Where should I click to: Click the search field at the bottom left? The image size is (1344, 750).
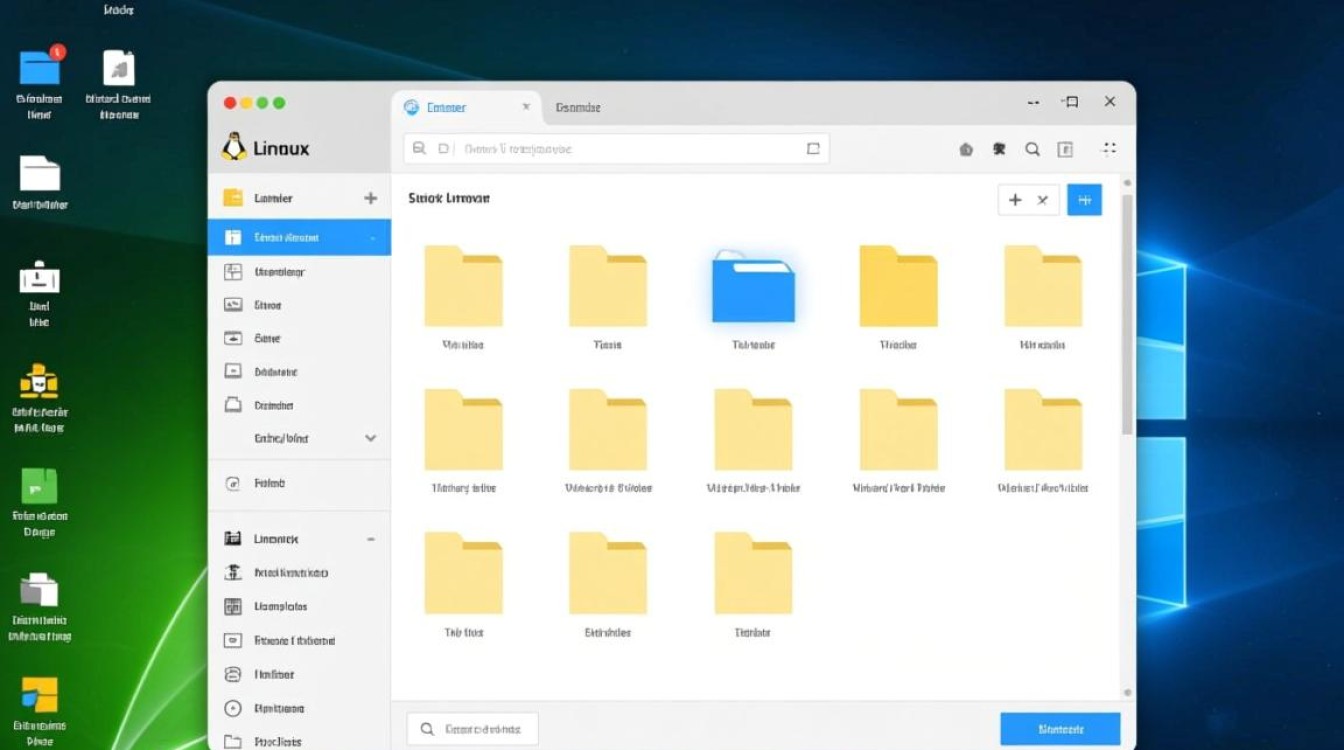[x=472, y=728]
